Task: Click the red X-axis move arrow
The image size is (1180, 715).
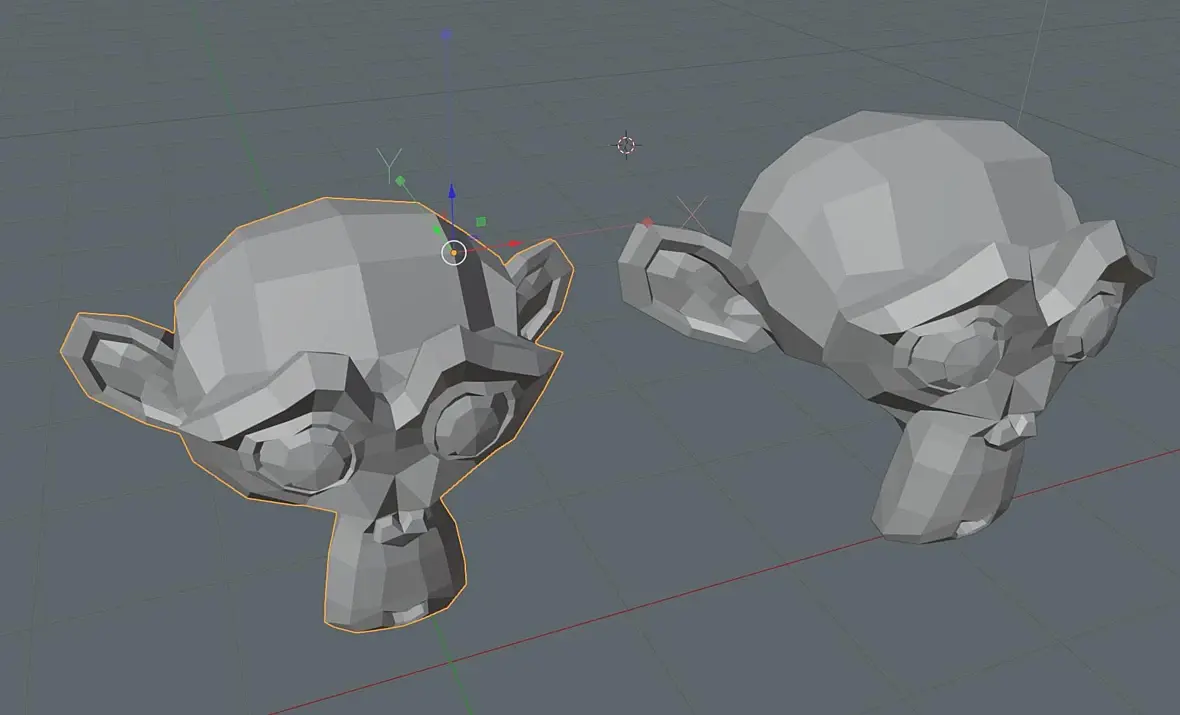Action: (x=515, y=243)
